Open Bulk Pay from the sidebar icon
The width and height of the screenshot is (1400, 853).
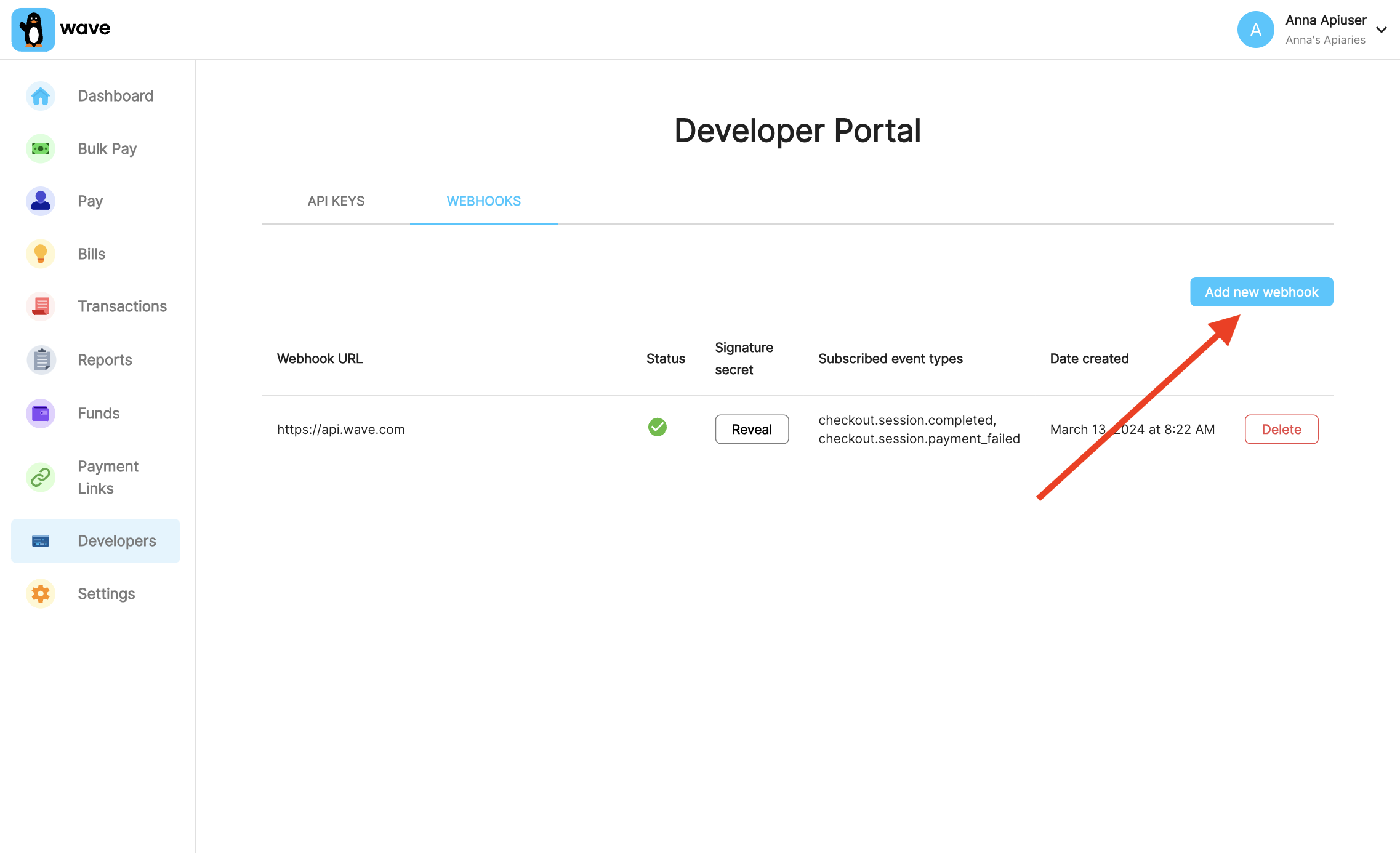(40, 148)
